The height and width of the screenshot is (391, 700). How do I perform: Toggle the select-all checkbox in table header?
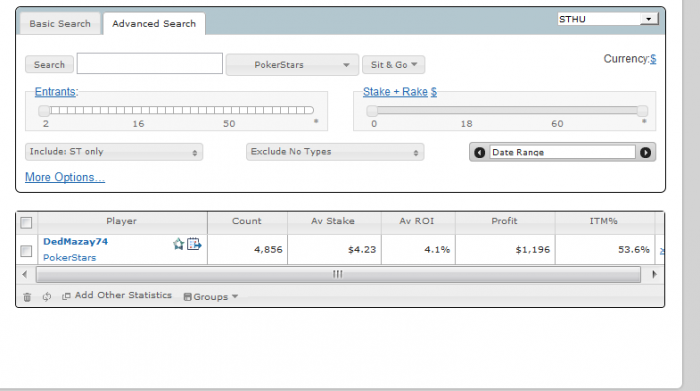[26, 222]
